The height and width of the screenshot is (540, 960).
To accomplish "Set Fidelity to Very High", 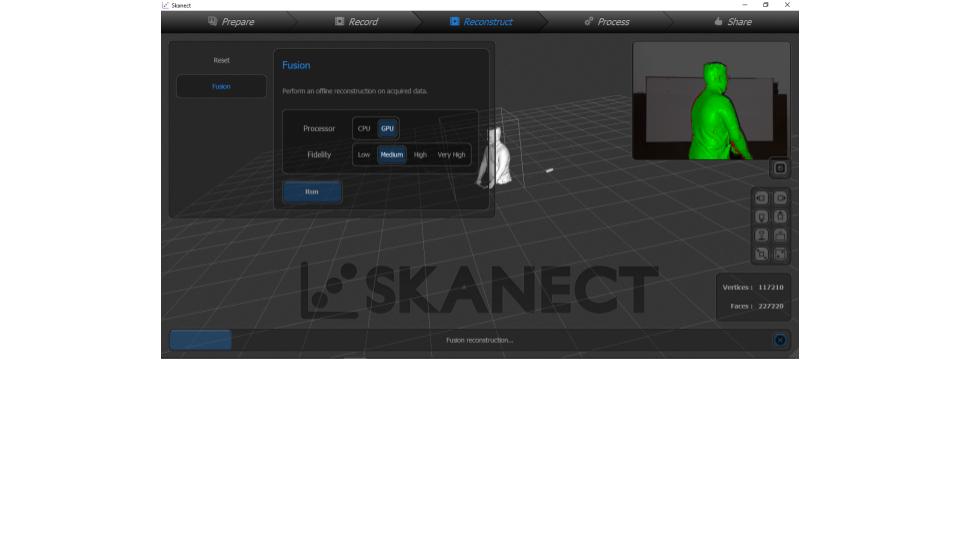I will [x=451, y=155].
